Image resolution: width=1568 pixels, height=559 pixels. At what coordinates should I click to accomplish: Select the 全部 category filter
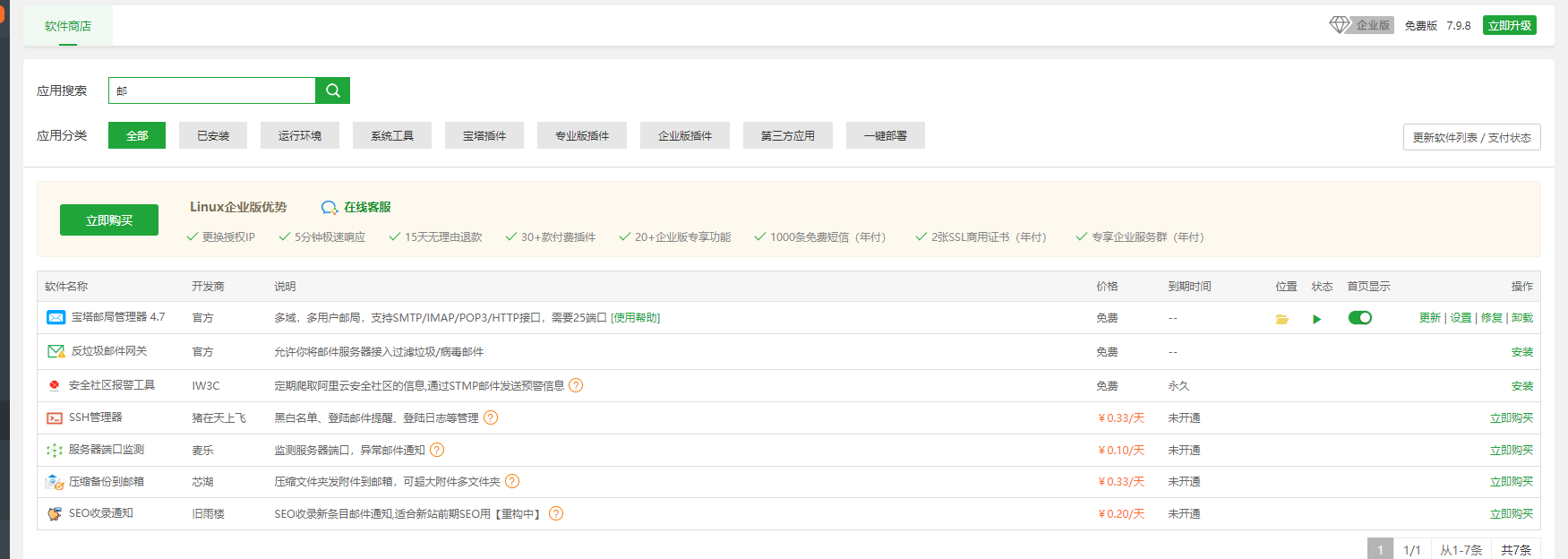pos(137,135)
